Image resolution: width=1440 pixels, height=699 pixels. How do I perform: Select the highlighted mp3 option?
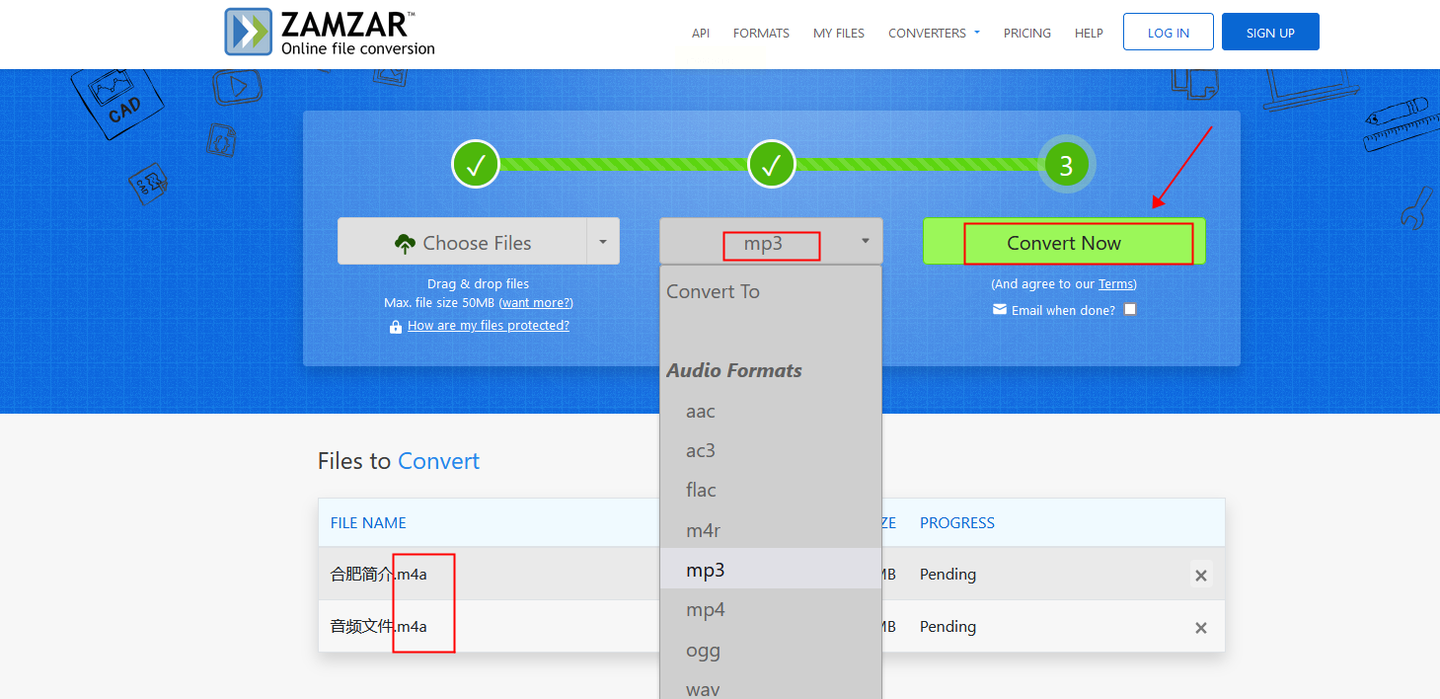(770, 570)
